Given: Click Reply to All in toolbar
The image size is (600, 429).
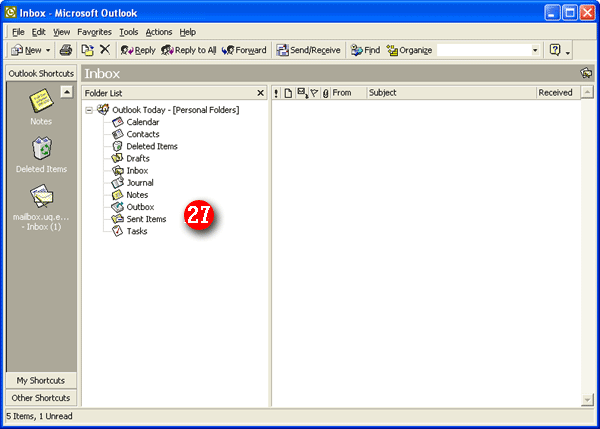Looking at the screenshot, I should click(189, 50).
